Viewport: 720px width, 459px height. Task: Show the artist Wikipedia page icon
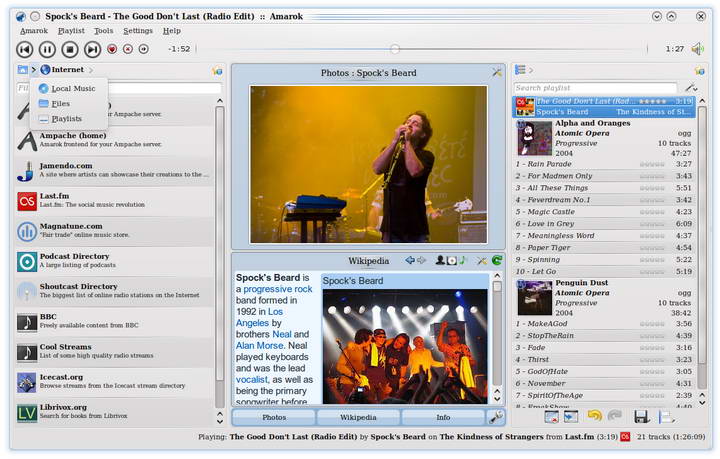click(440, 260)
